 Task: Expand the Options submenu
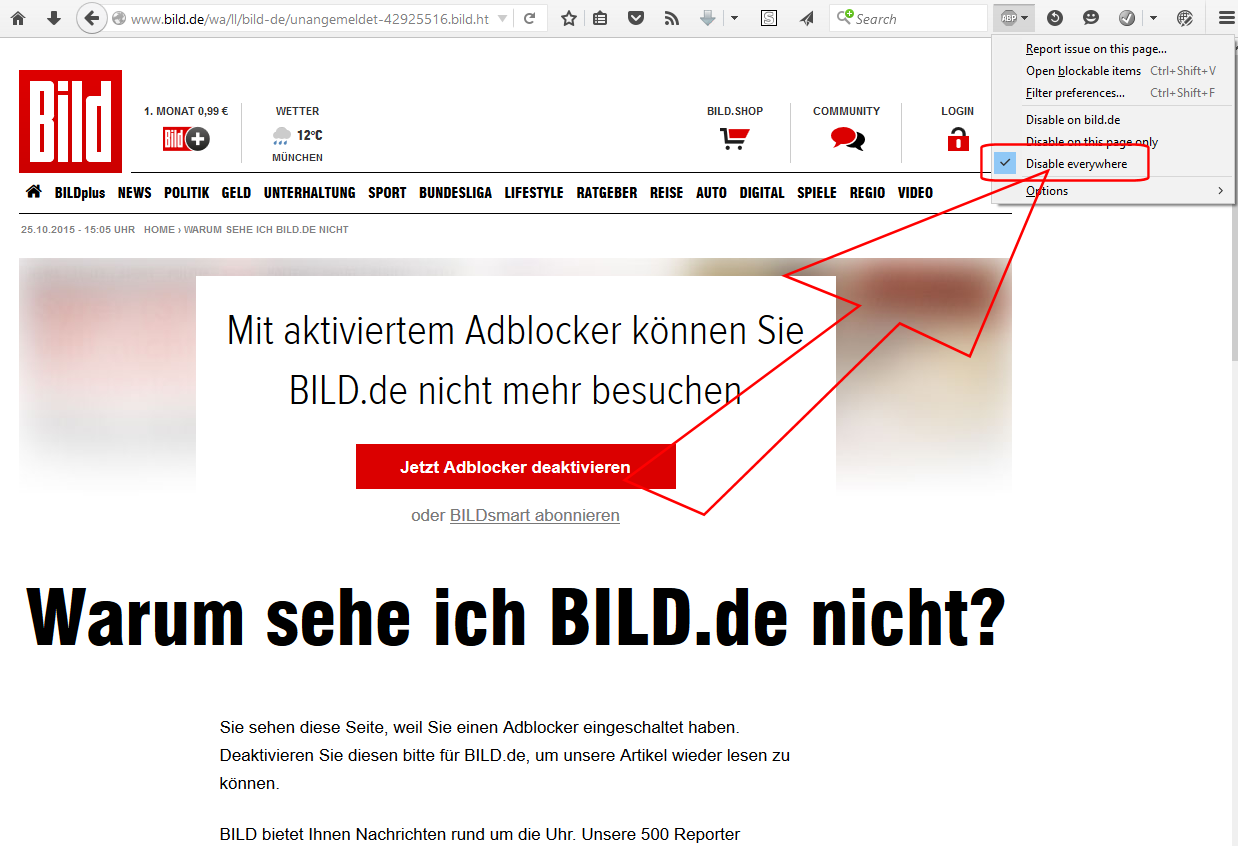(1113, 191)
